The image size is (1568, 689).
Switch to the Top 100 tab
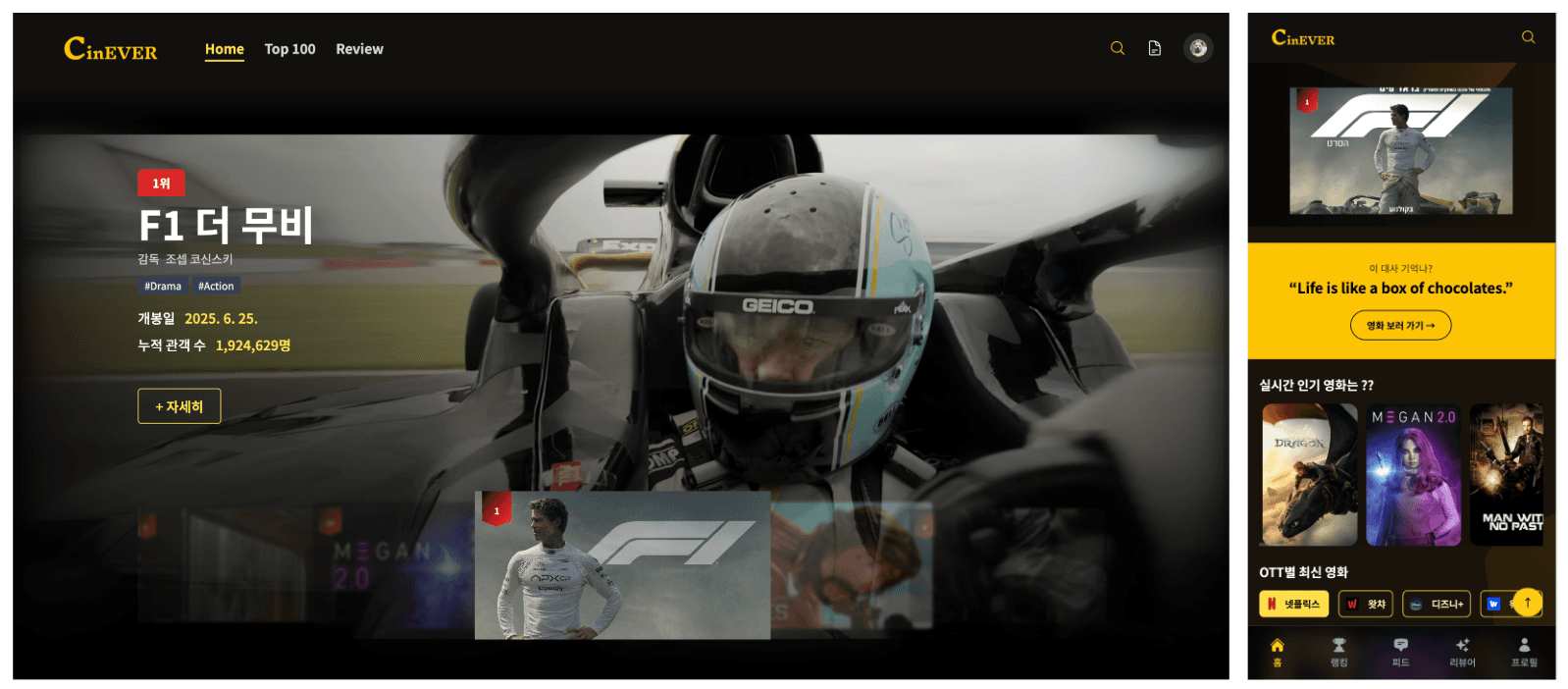[x=290, y=49]
